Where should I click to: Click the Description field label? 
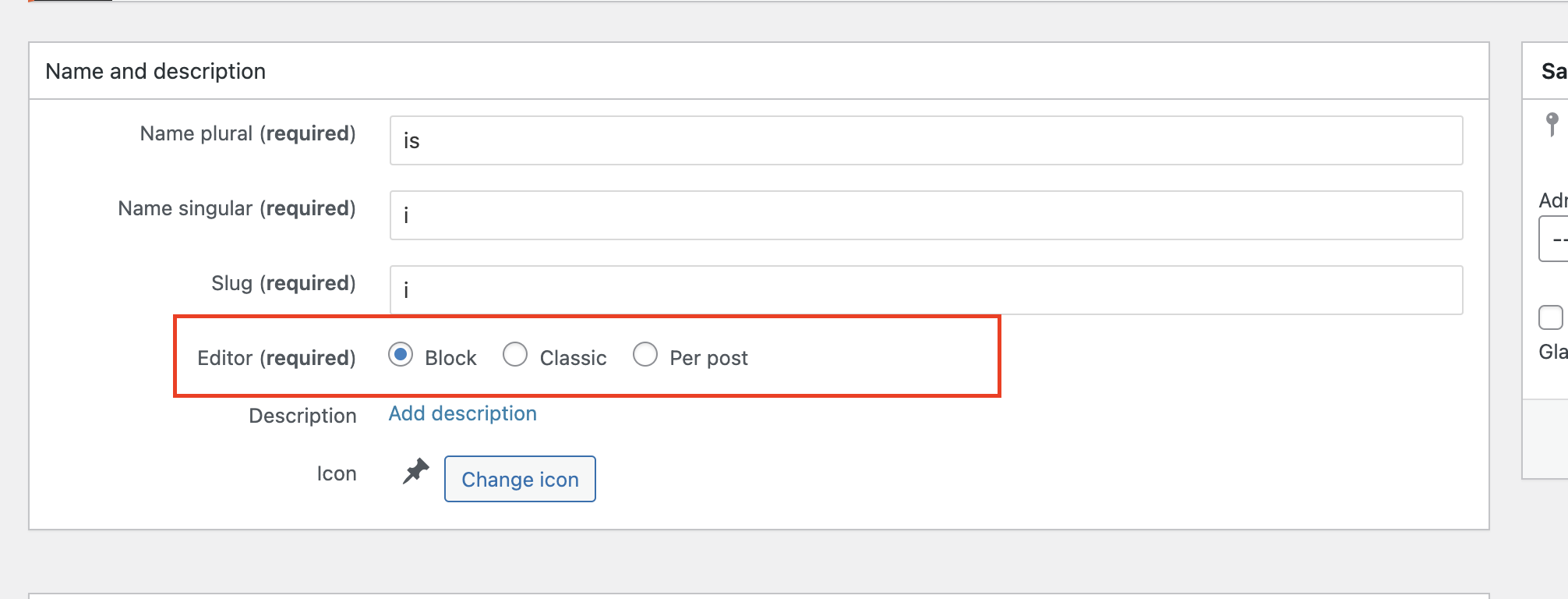point(302,416)
